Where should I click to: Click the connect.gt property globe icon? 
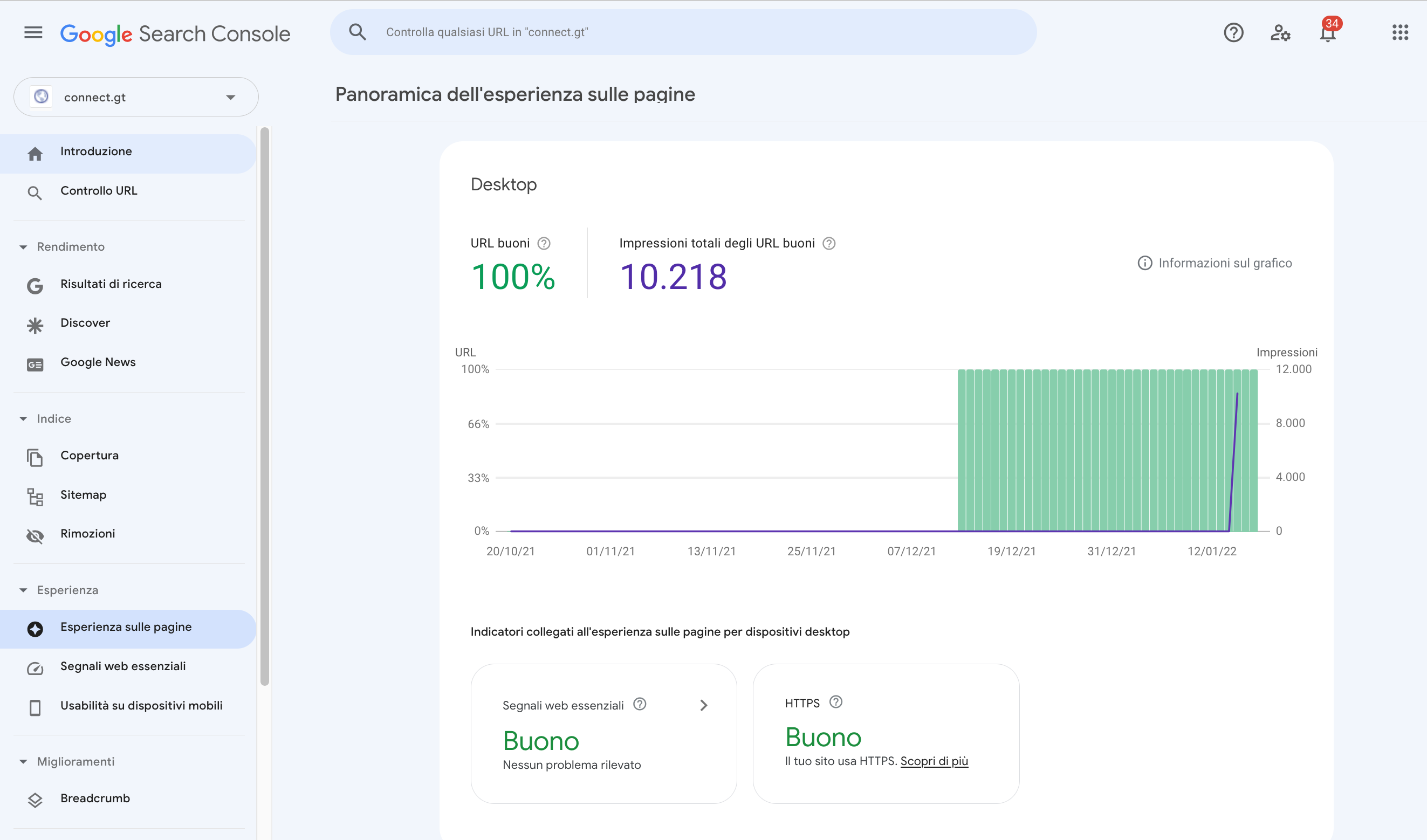coord(42,97)
